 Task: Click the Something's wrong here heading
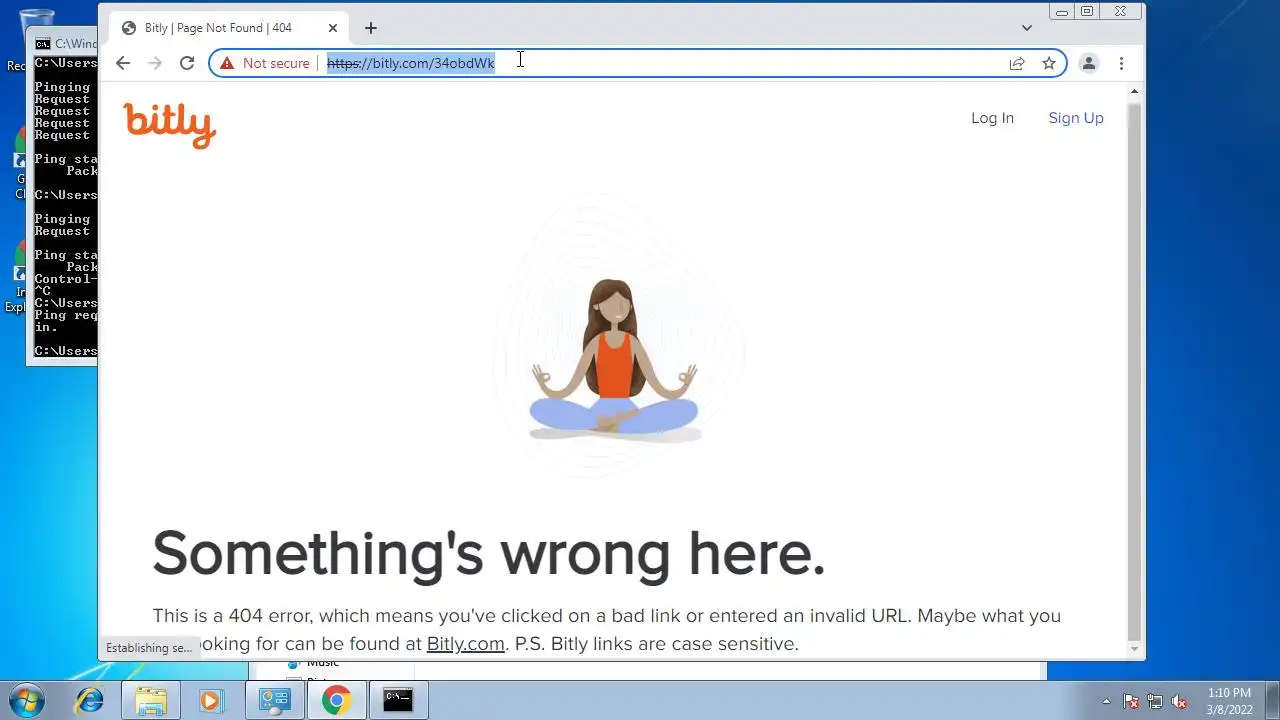pos(489,553)
